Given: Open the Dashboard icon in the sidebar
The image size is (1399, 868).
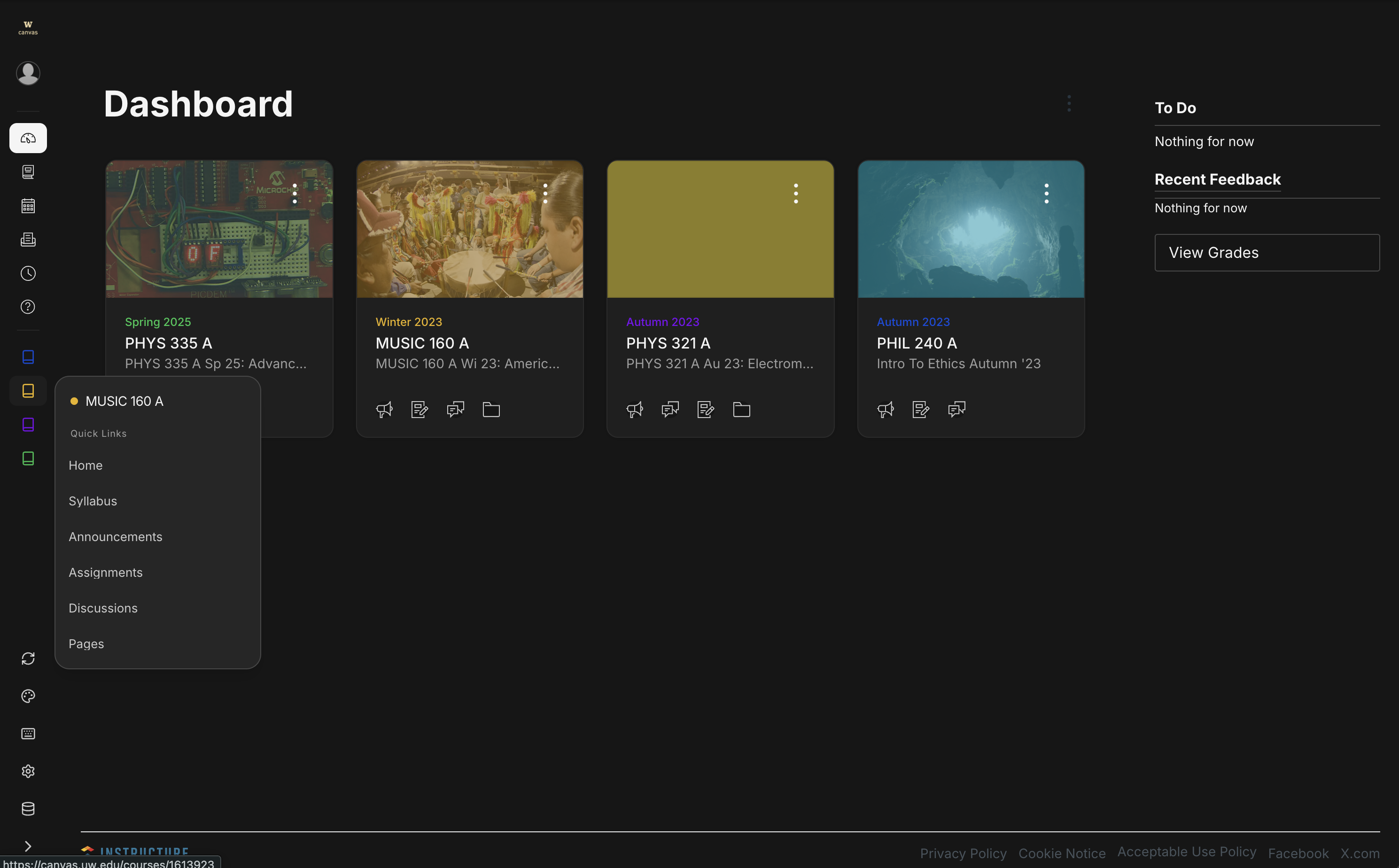Looking at the screenshot, I should point(28,138).
